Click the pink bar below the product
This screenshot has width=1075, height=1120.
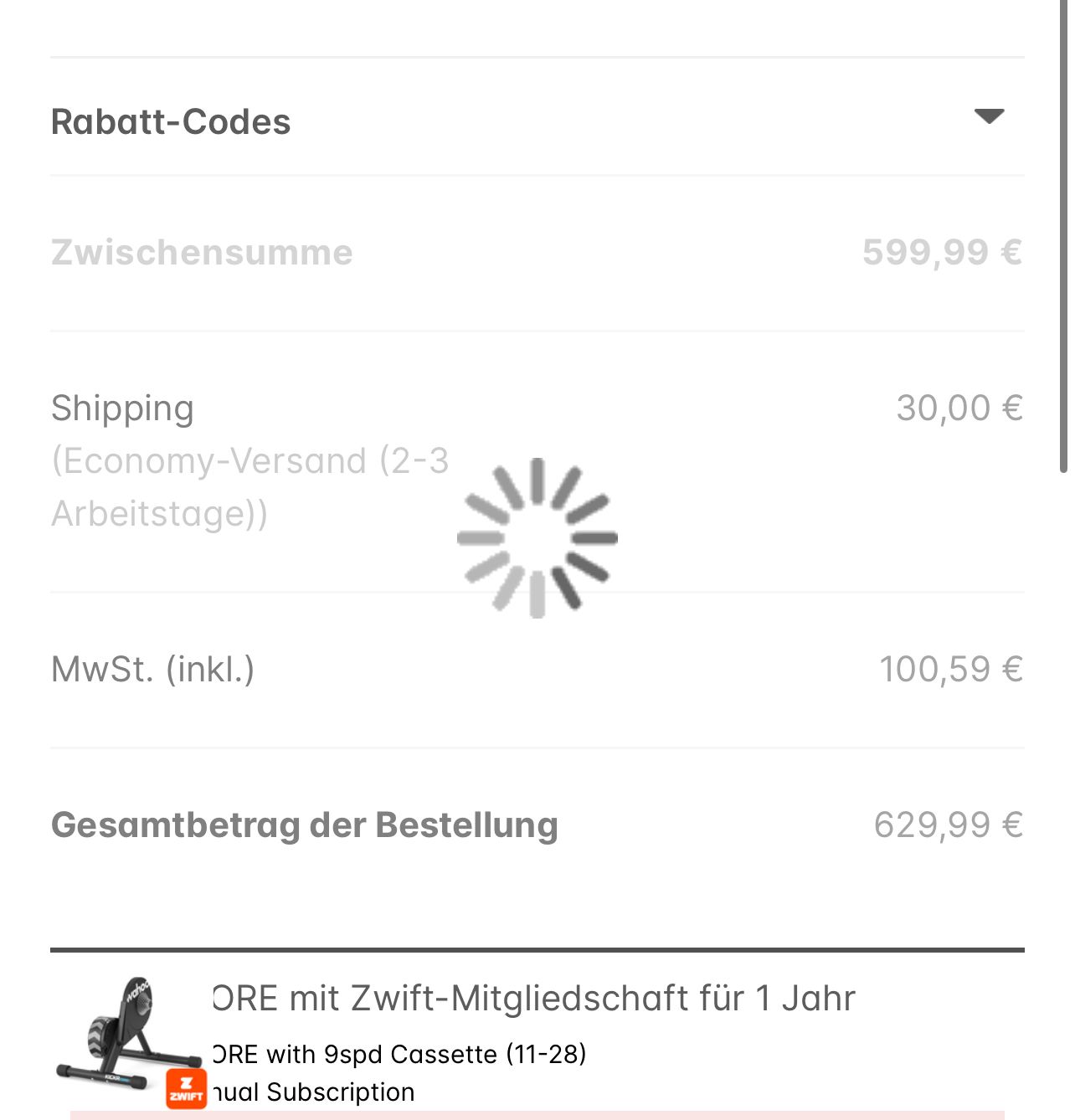537,1115
